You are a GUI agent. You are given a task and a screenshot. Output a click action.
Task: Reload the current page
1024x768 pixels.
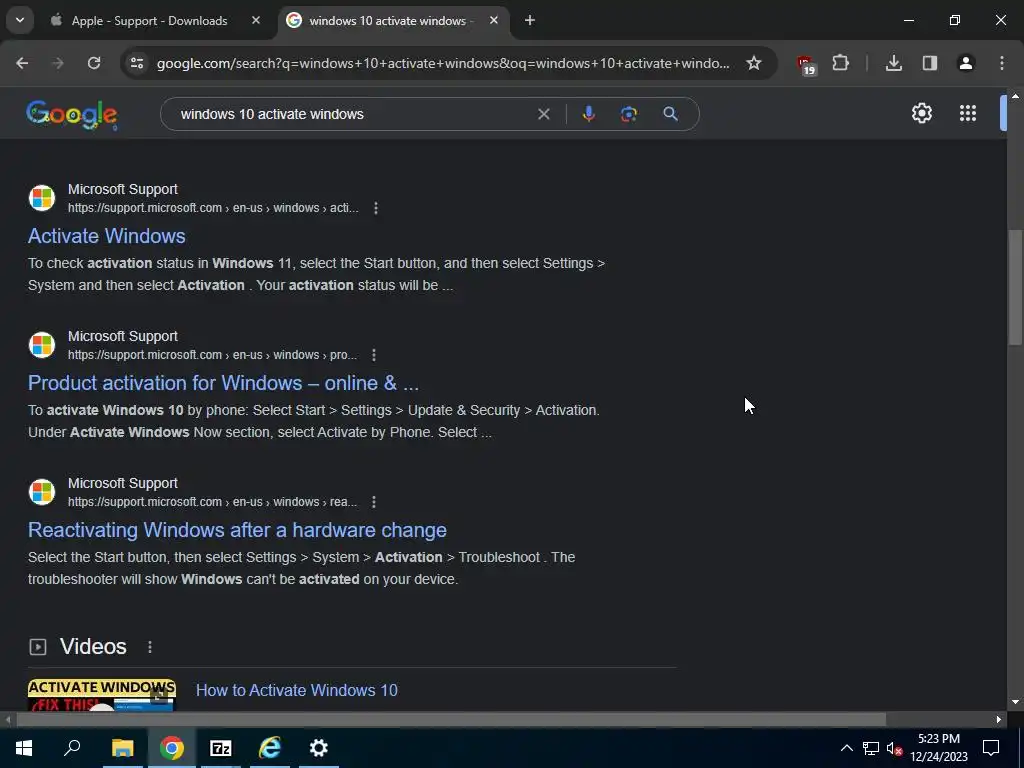[x=94, y=63]
